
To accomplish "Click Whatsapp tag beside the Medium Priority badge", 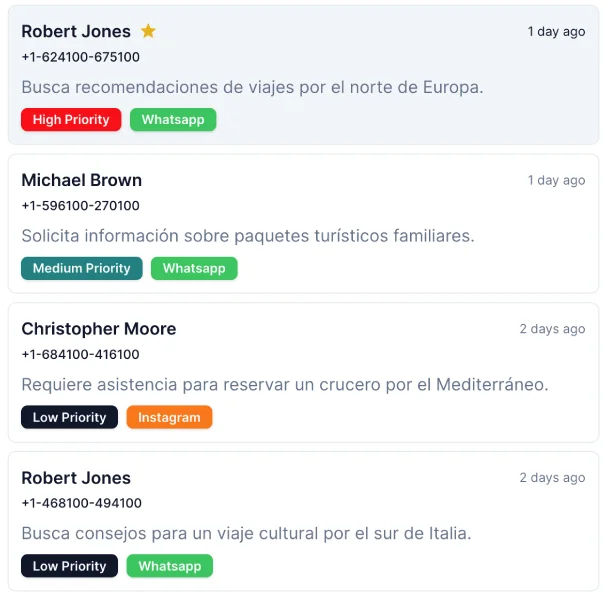I will tap(194, 268).
